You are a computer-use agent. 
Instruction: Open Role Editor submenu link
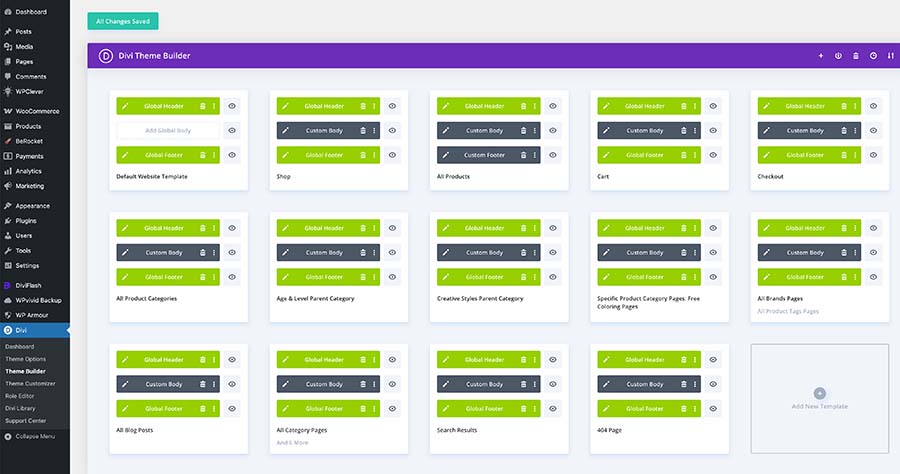point(20,396)
